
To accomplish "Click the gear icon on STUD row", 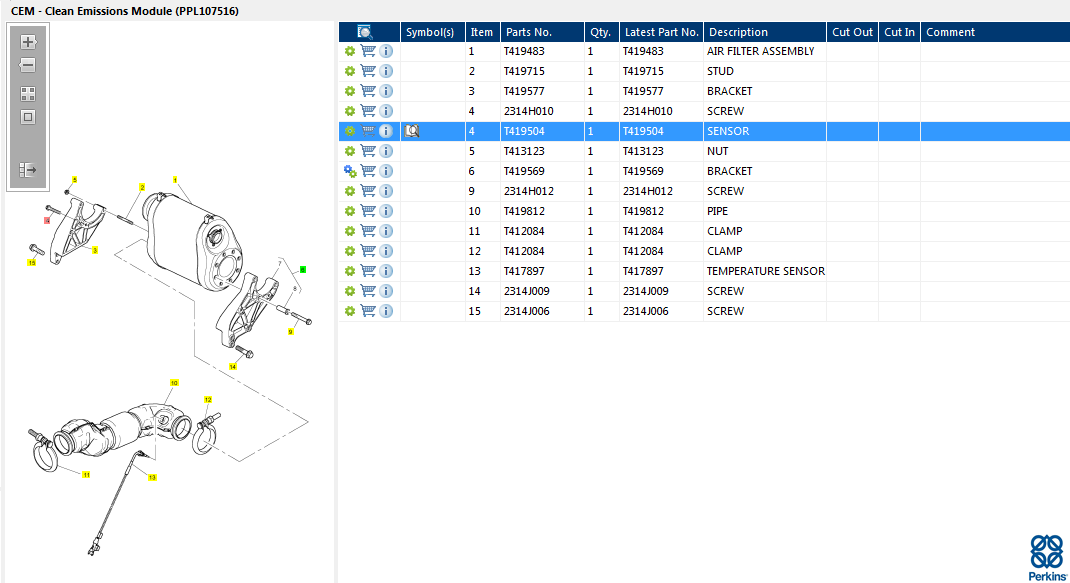I will pyautogui.click(x=350, y=71).
